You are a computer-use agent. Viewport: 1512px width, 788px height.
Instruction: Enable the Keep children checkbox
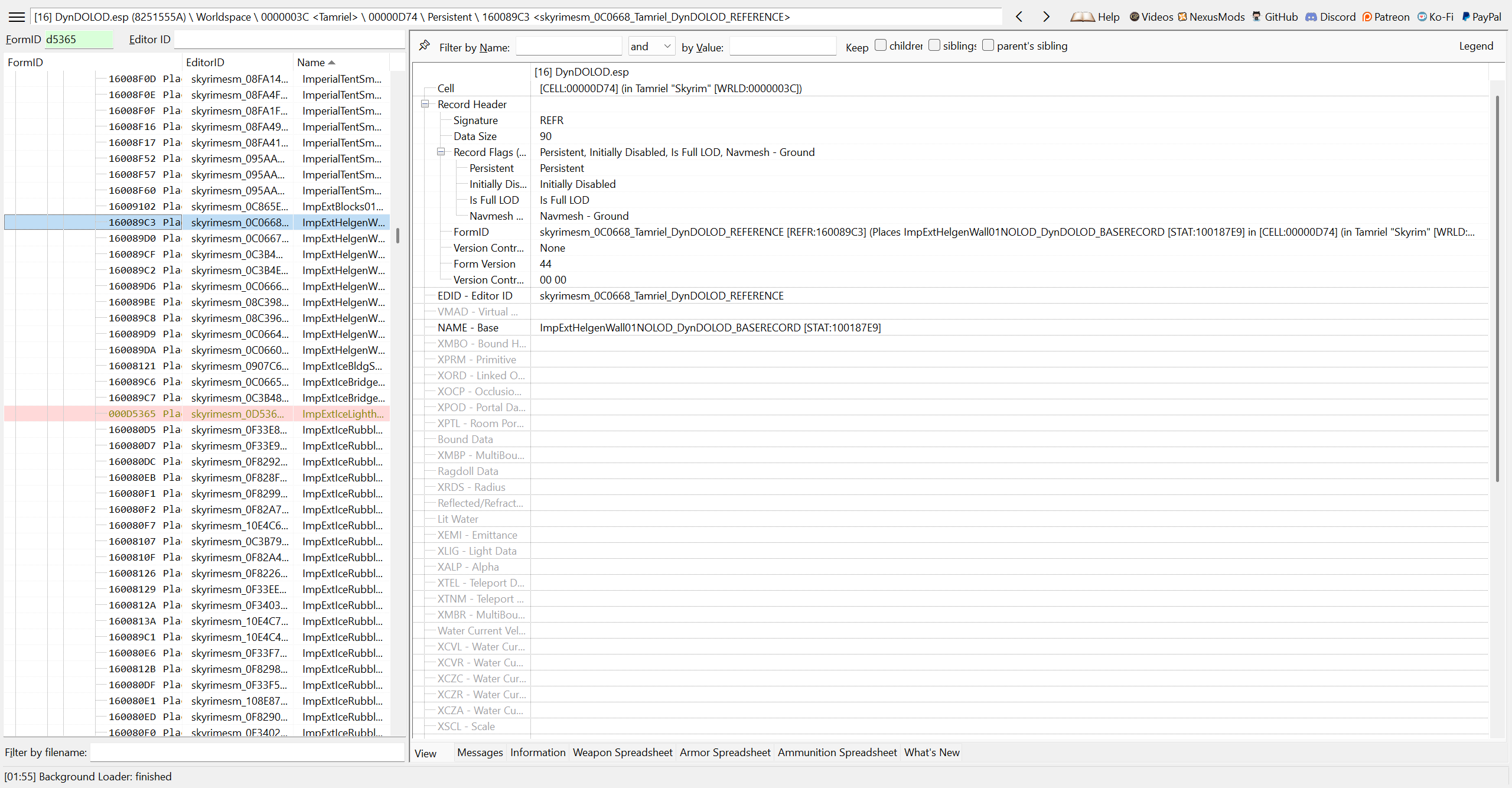coord(881,45)
